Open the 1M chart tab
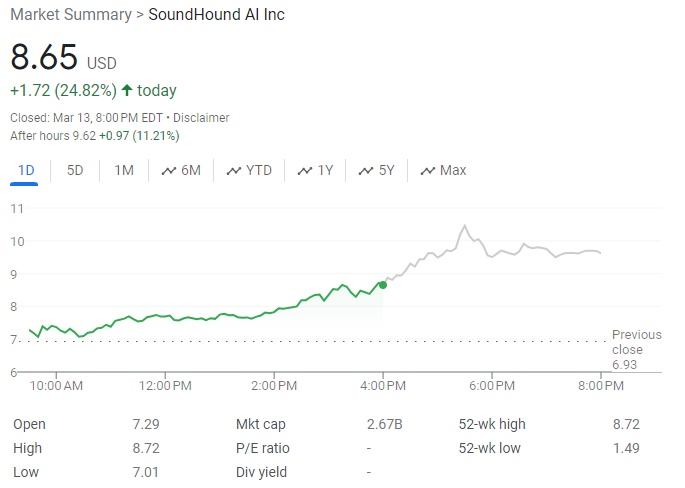Viewport: 685px width, 488px height. (x=124, y=170)
